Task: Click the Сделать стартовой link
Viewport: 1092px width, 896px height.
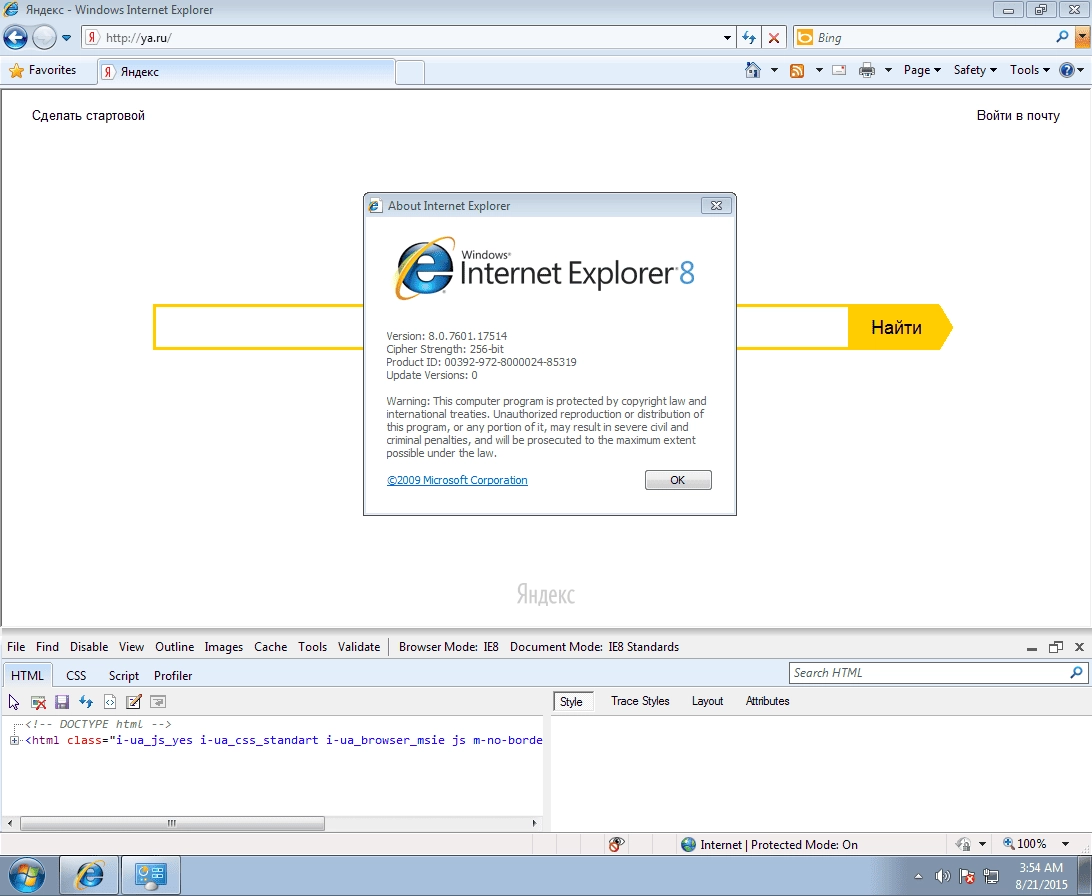Action: [88, 116]
